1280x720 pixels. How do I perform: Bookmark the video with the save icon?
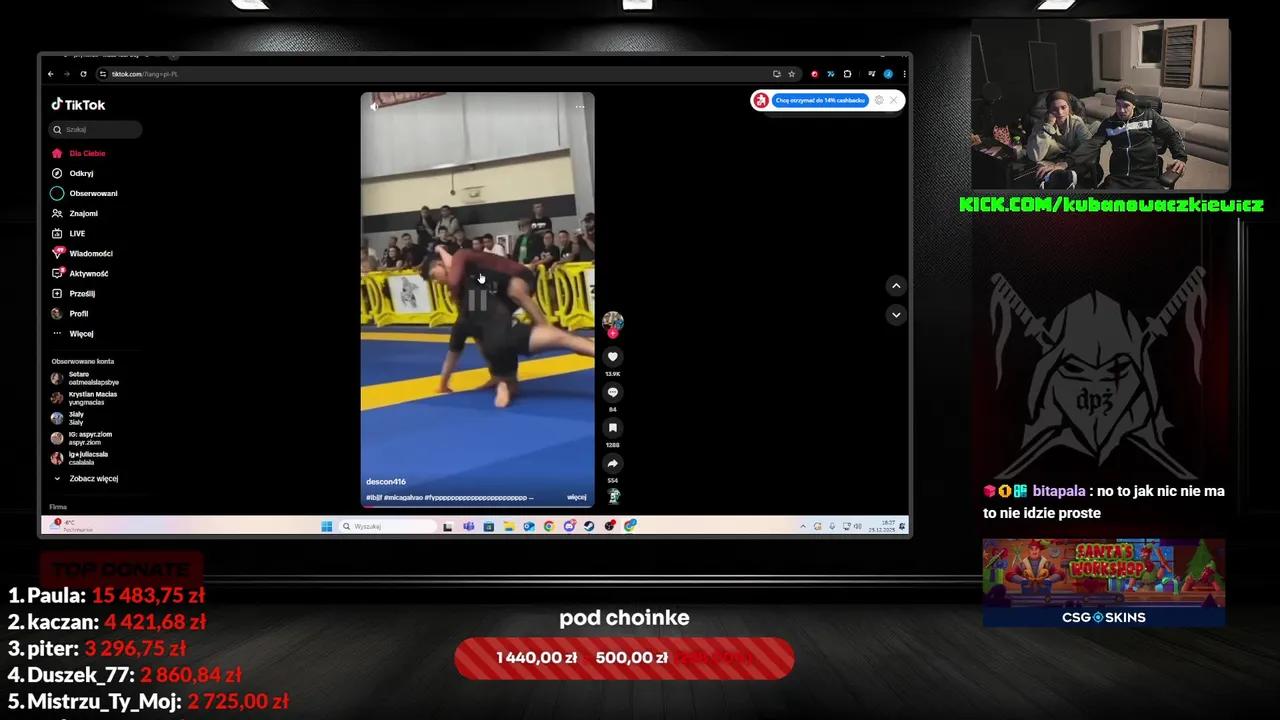pos(613,428)
